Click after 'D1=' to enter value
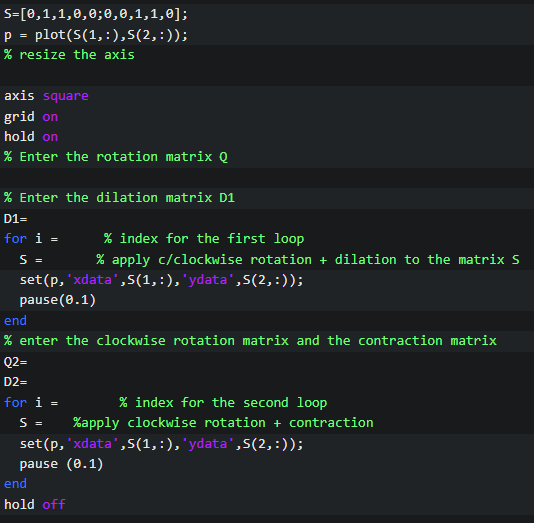Viewport: 534px width, 523px height. pyautogui.click(x=31, y=219)
